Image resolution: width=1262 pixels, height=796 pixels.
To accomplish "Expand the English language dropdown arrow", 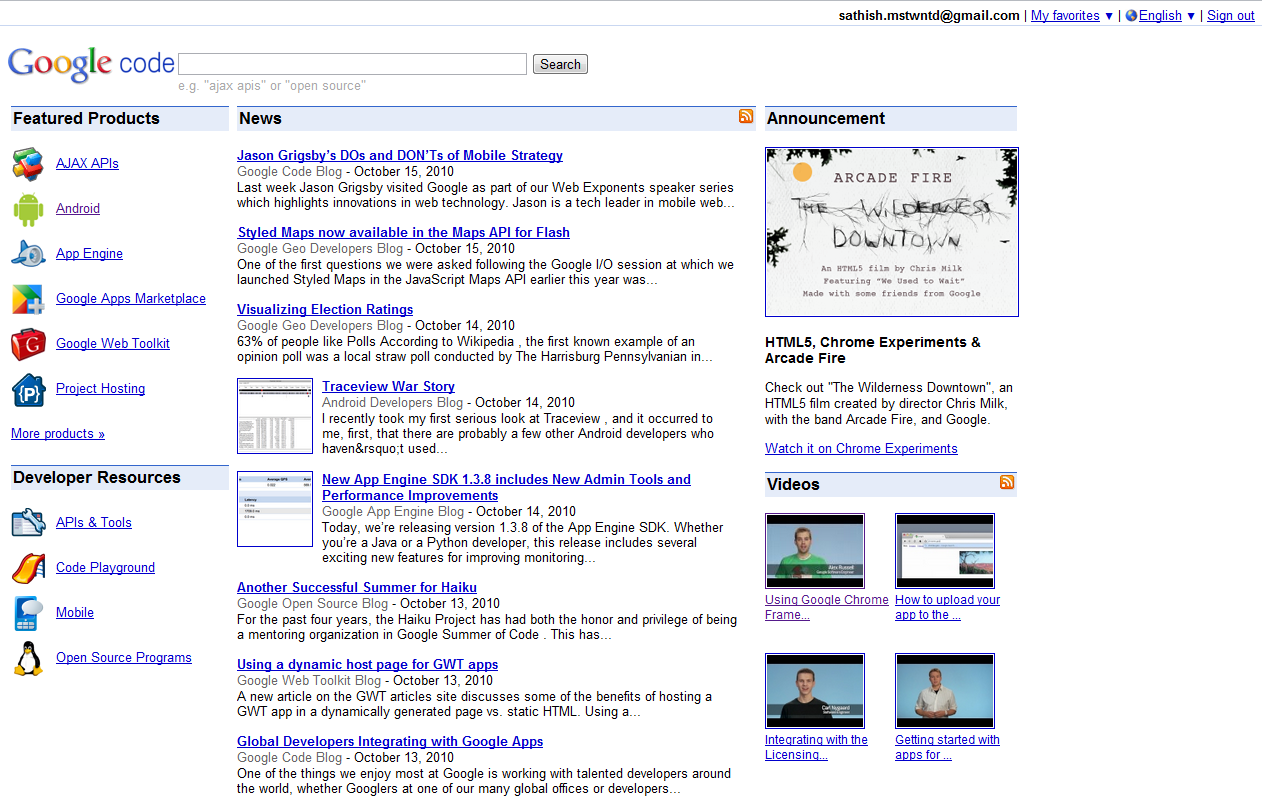I will [1191, 15].
